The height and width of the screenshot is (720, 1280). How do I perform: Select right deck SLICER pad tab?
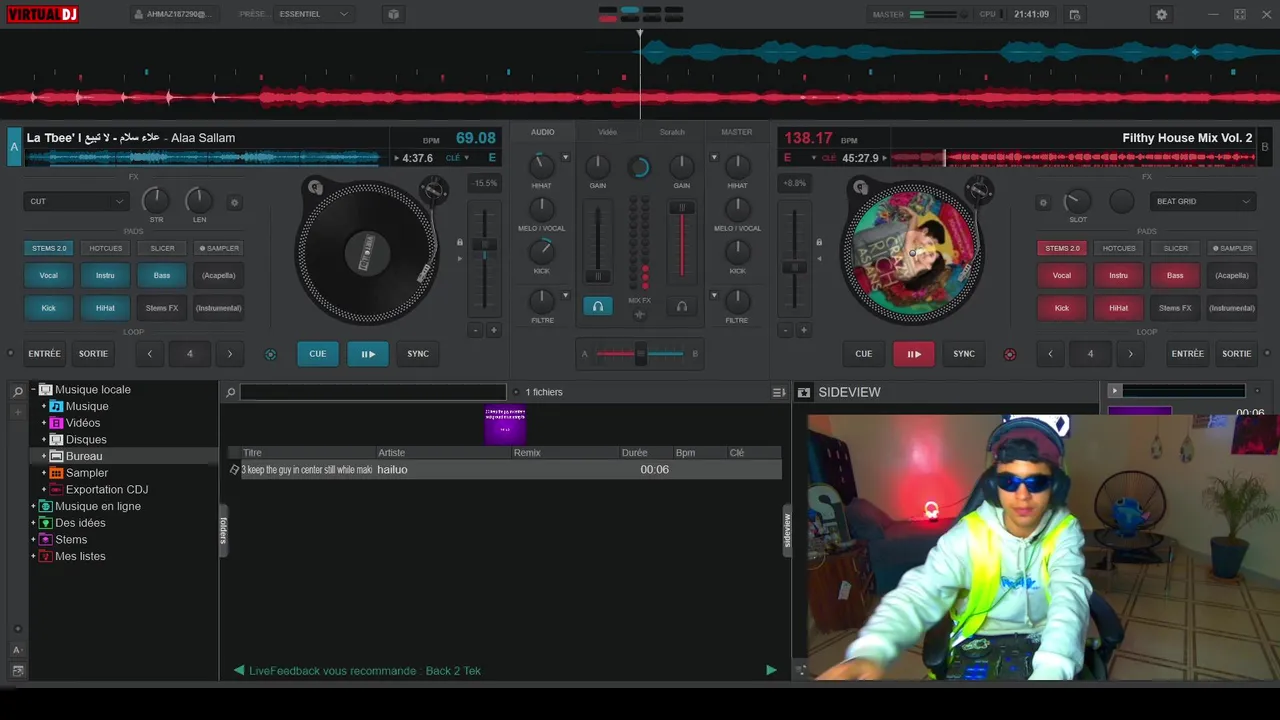click(1175, 248)
